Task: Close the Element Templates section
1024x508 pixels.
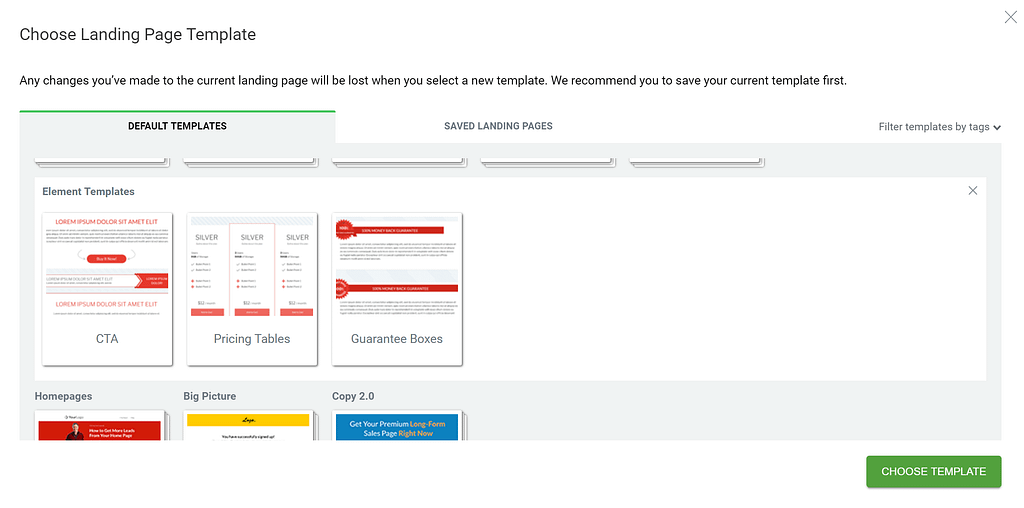Action: [x=973, y=191]
